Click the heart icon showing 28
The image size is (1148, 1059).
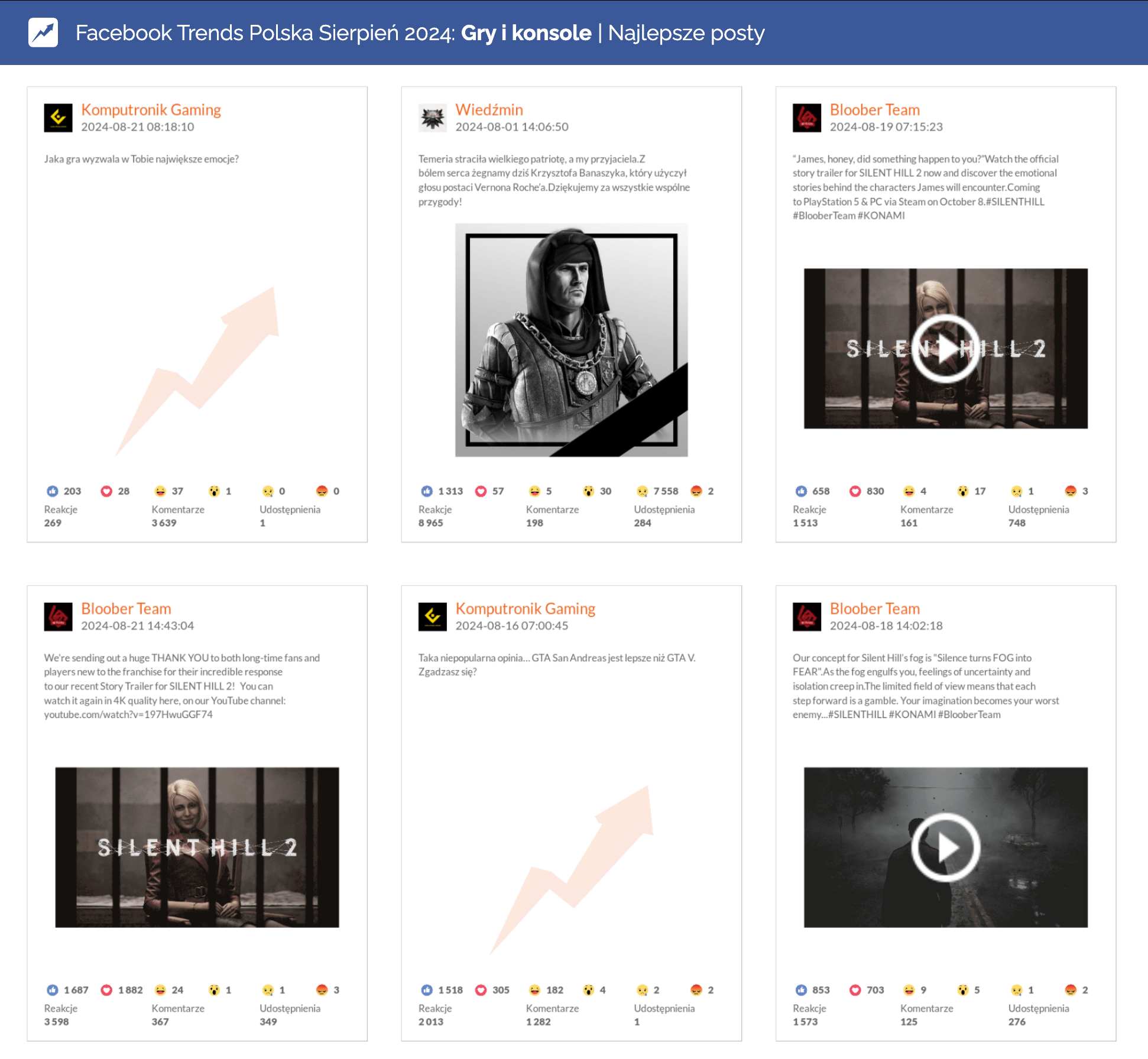point(106,491)
